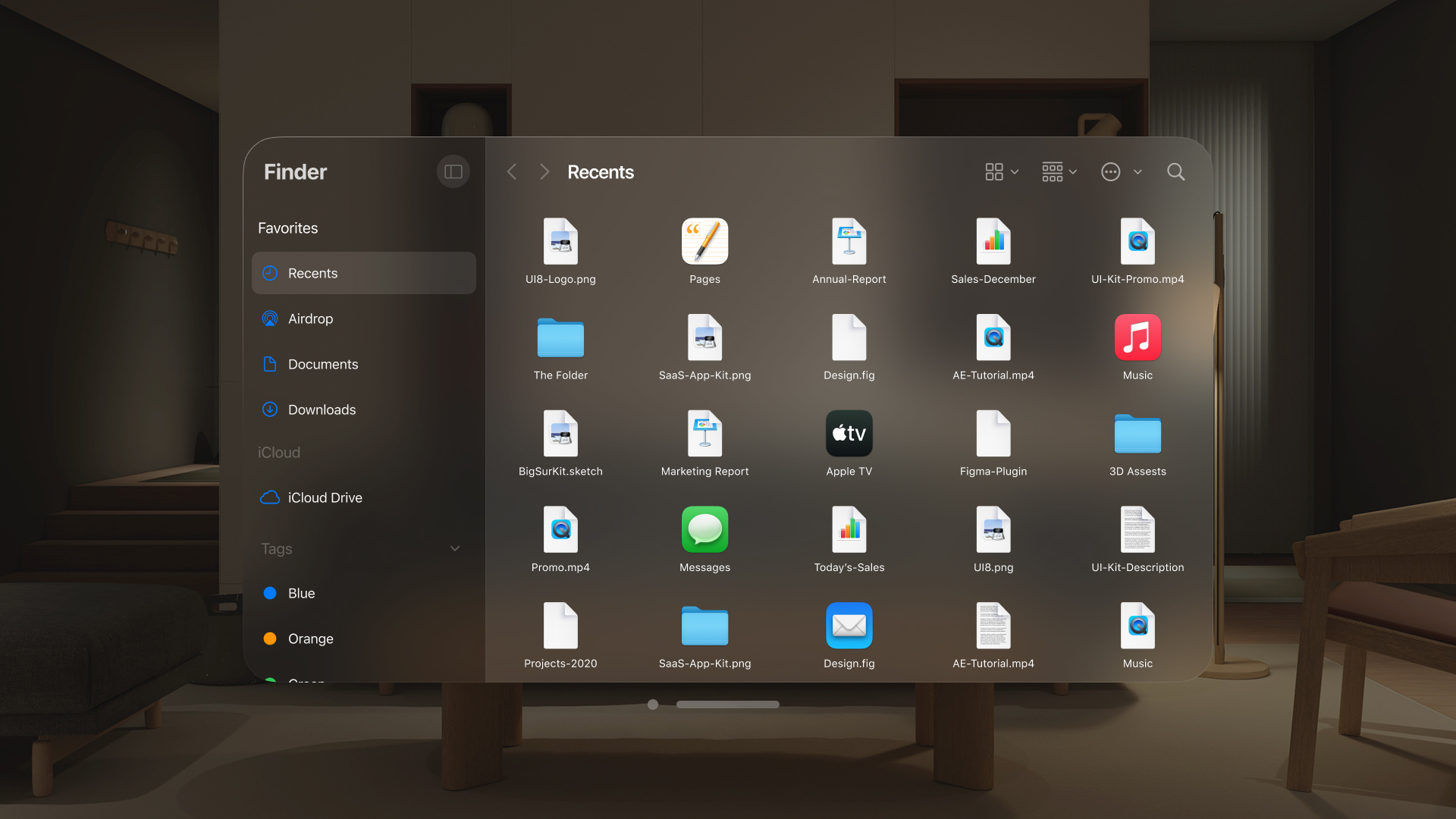The image size is (1456, 819).
Task: Select the Blue tag dot
Action: 270,593
